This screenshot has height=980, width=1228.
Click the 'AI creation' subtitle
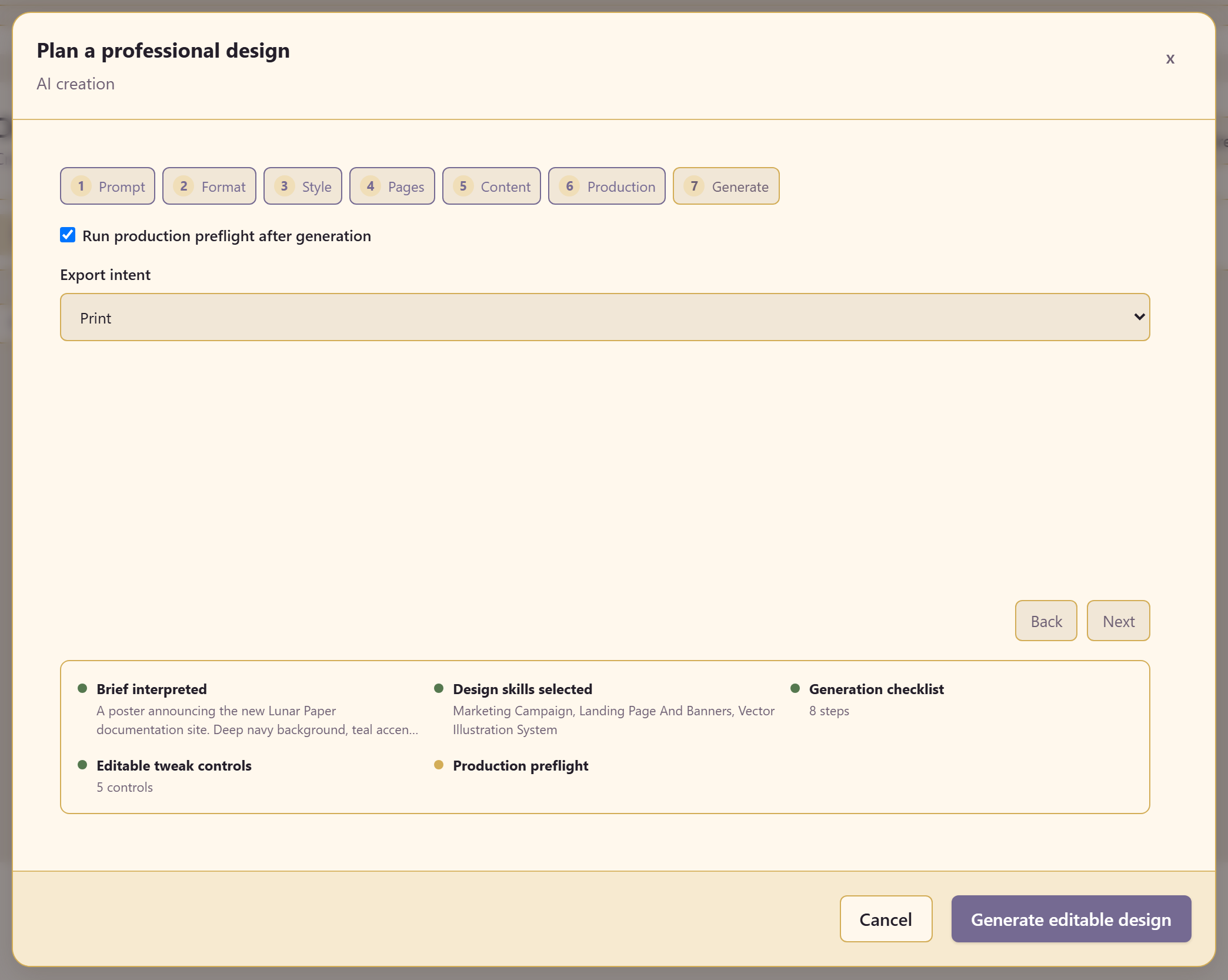tap(76, 84)
